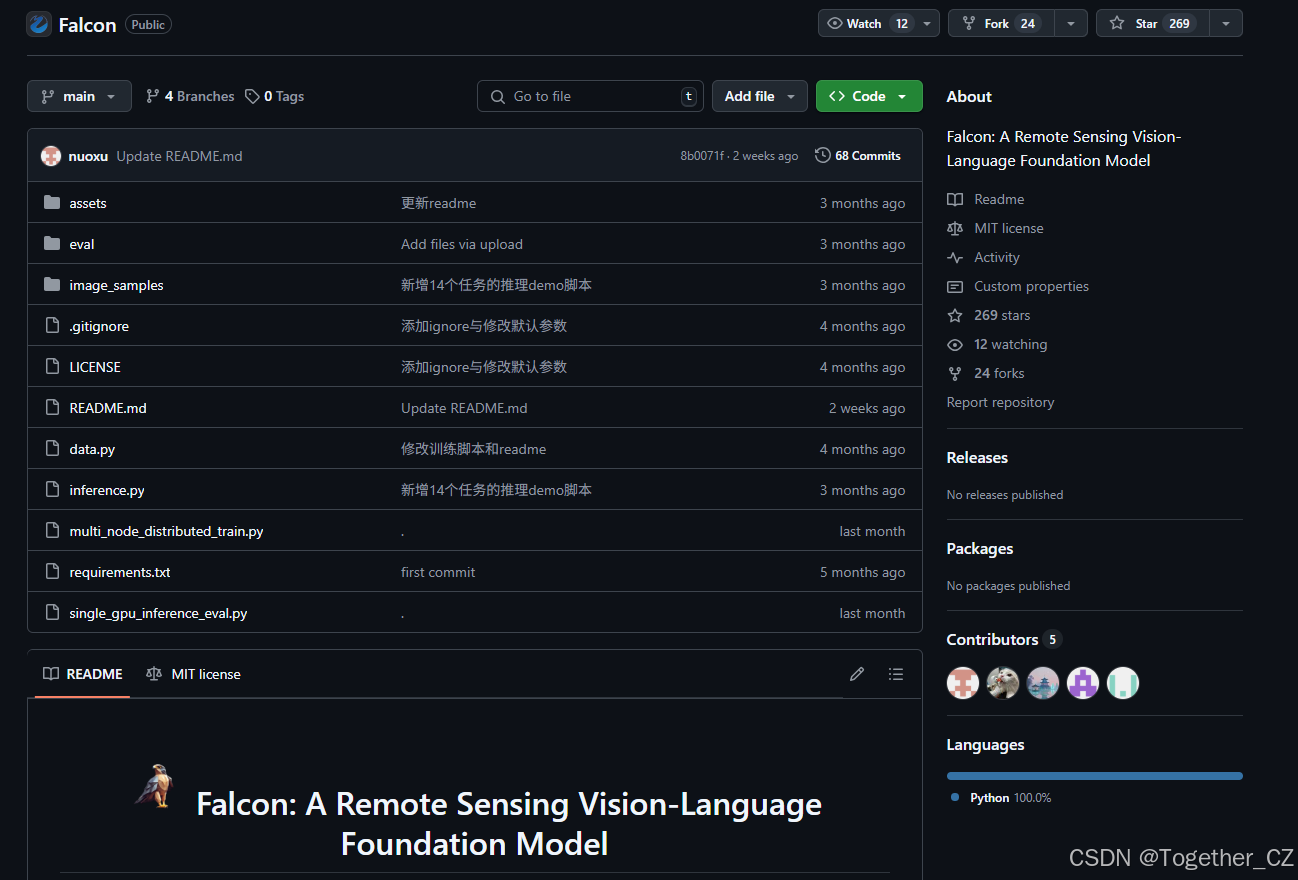Click the MIT license scales icon
This screenshot has width=1298, height=880.
955,228
